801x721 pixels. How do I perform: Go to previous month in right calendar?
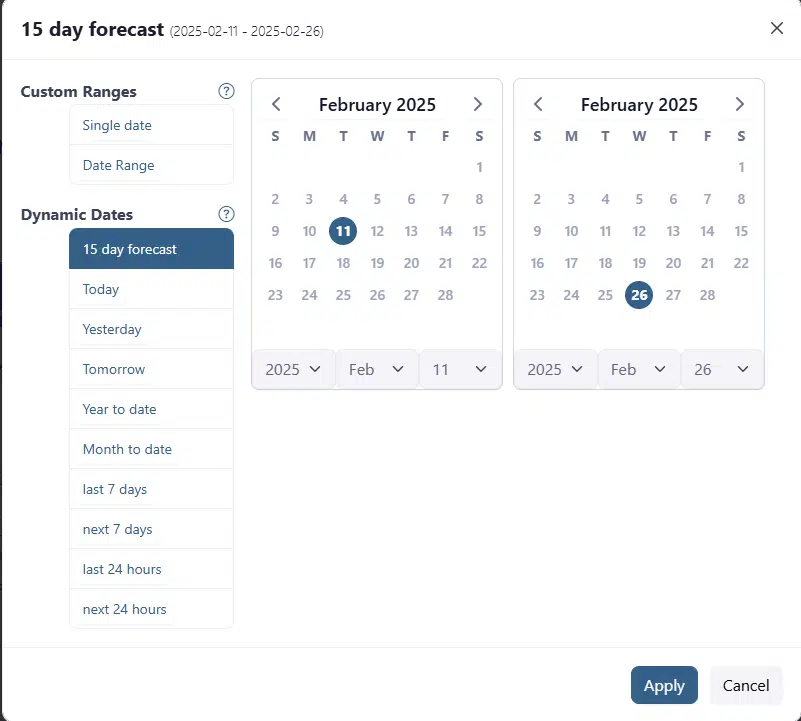(x=539, y=104)
